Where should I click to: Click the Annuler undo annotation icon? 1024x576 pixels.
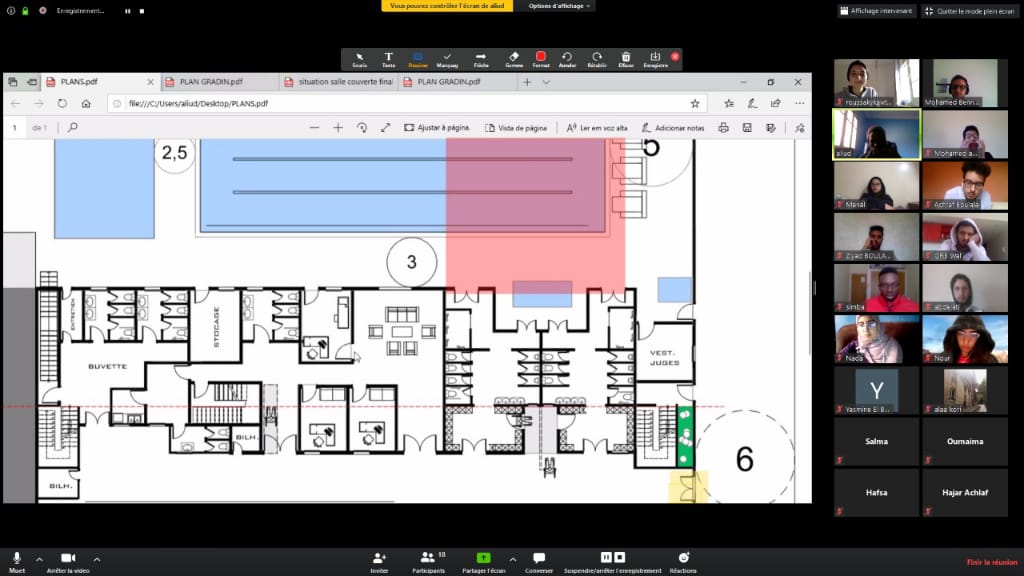[567, 59]
